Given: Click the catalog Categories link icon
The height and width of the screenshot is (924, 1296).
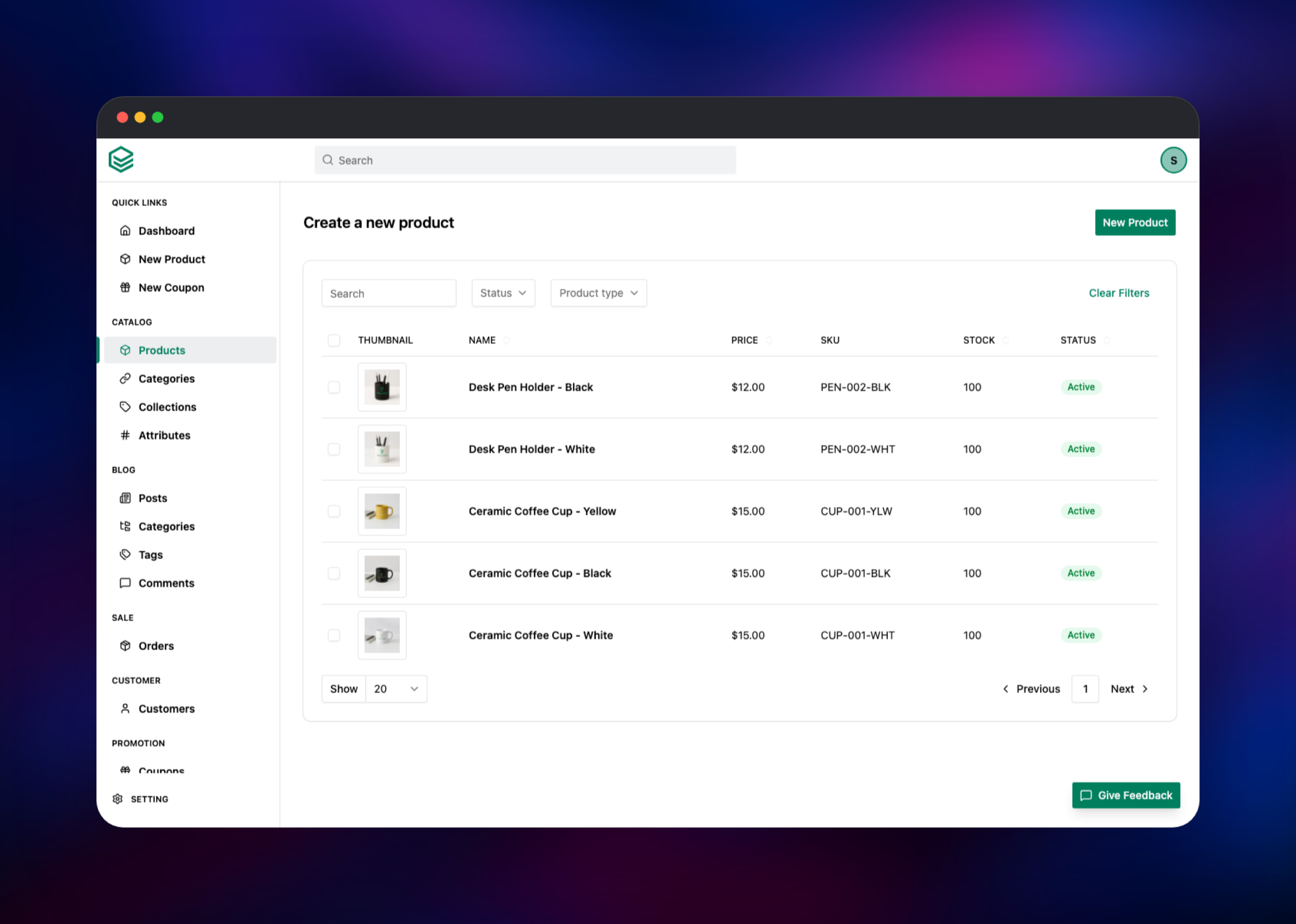Looking at the screenshot, I should point(125,378).
